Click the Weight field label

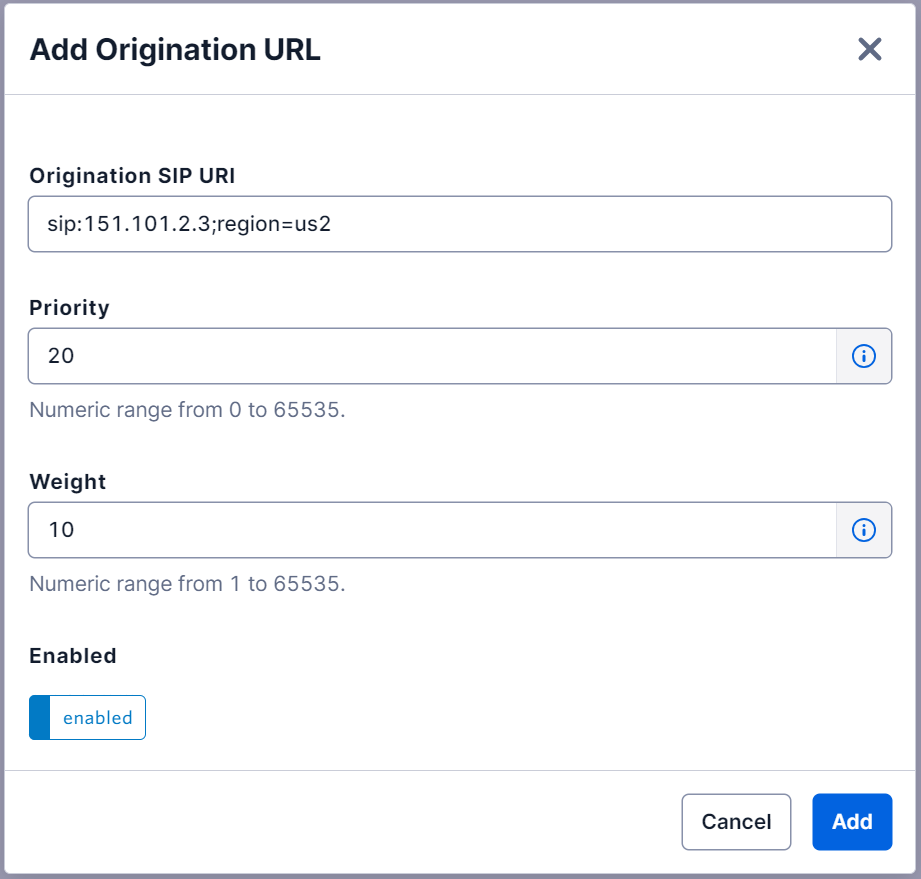pyautogui.click(x=68, y=482)
